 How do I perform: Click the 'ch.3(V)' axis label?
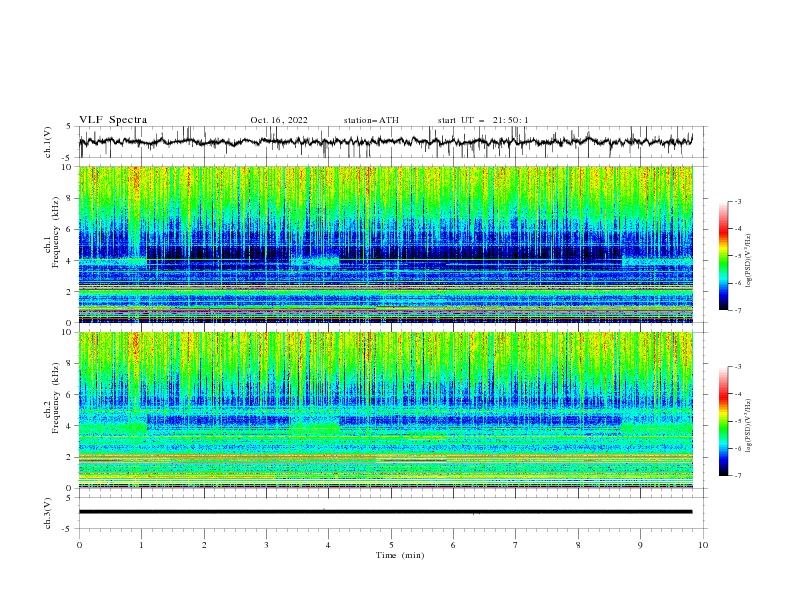(48, 513)
